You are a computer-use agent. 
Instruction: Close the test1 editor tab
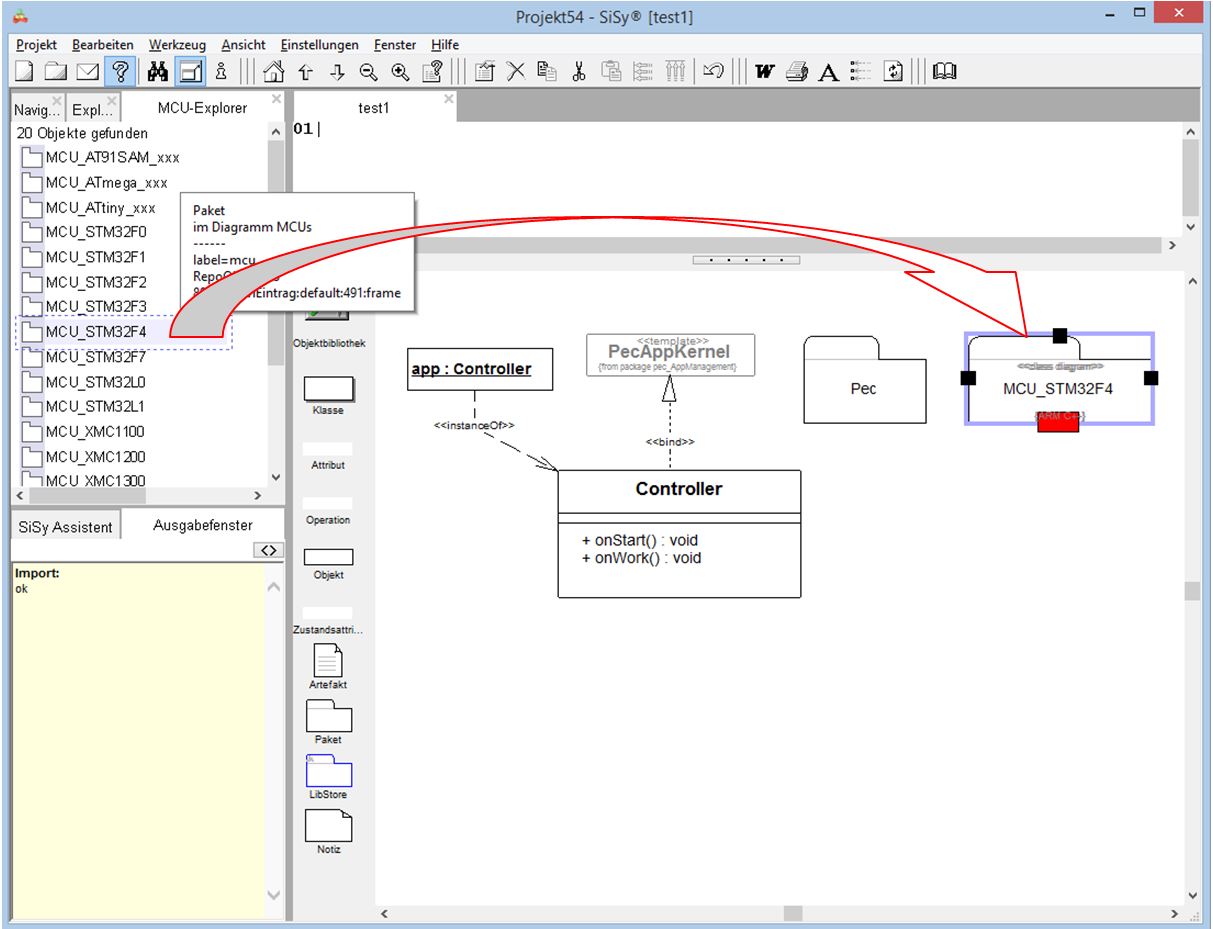pos(448,99)
